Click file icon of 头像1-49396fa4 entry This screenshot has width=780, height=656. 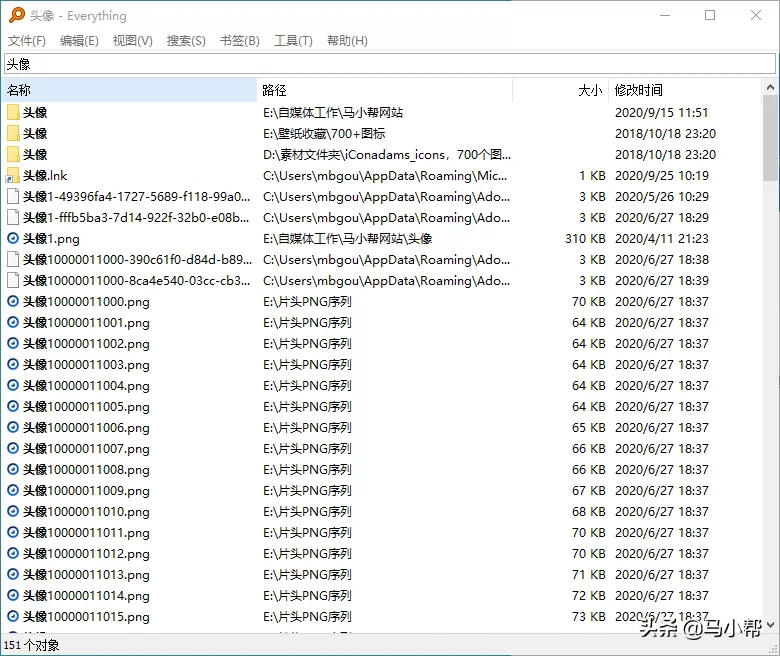(13, 196)
